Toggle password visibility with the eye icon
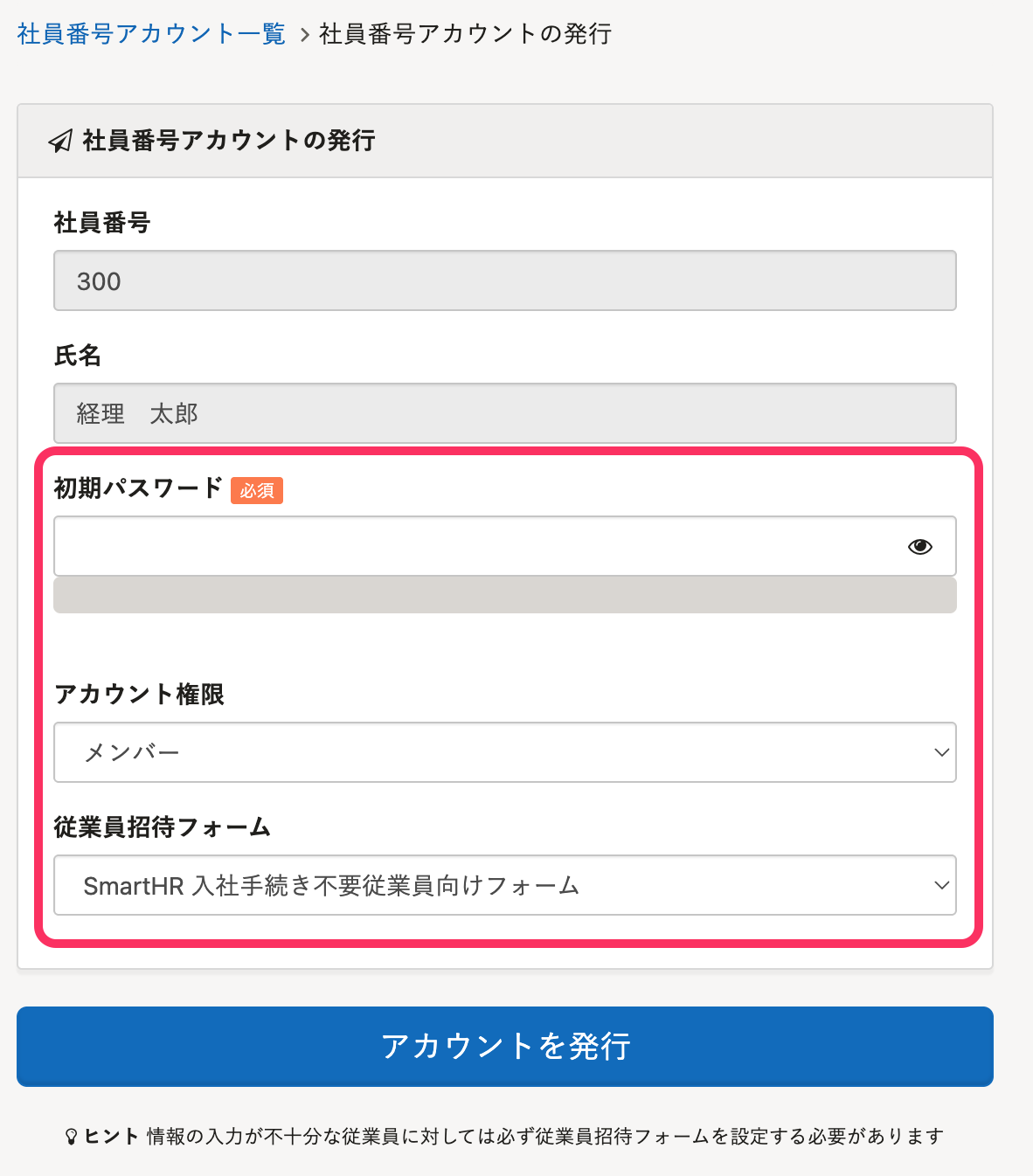1033x1176 pixels. point(920,547)
